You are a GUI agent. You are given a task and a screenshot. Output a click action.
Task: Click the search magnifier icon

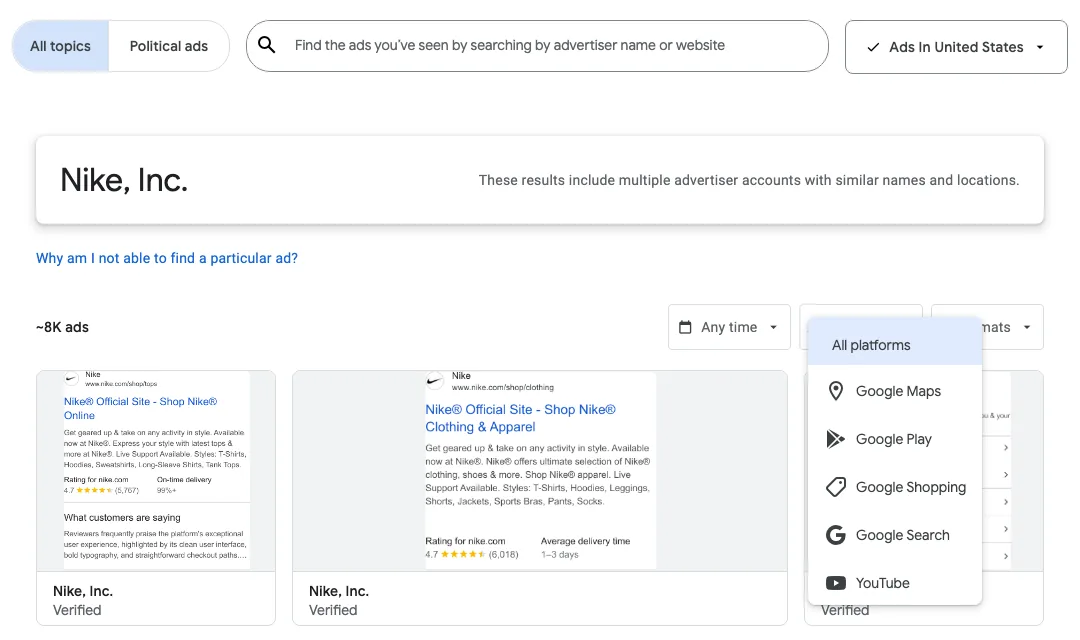[x=267, y=45]
